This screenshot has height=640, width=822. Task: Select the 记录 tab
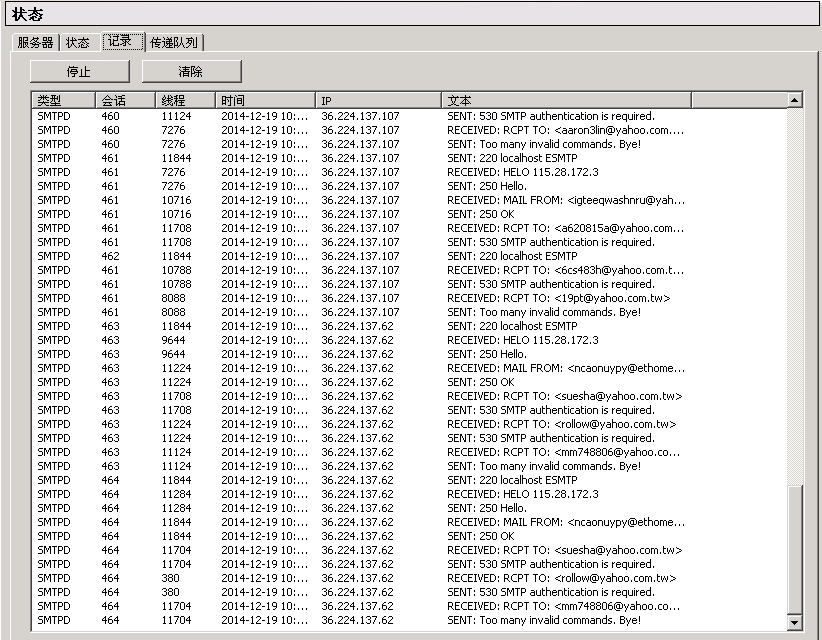point(119,41)
